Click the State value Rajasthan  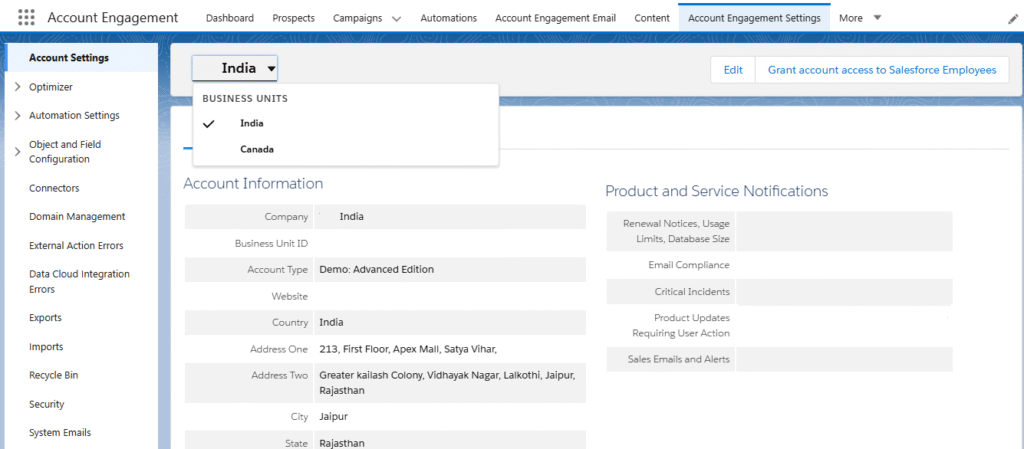tap(344, 443)
